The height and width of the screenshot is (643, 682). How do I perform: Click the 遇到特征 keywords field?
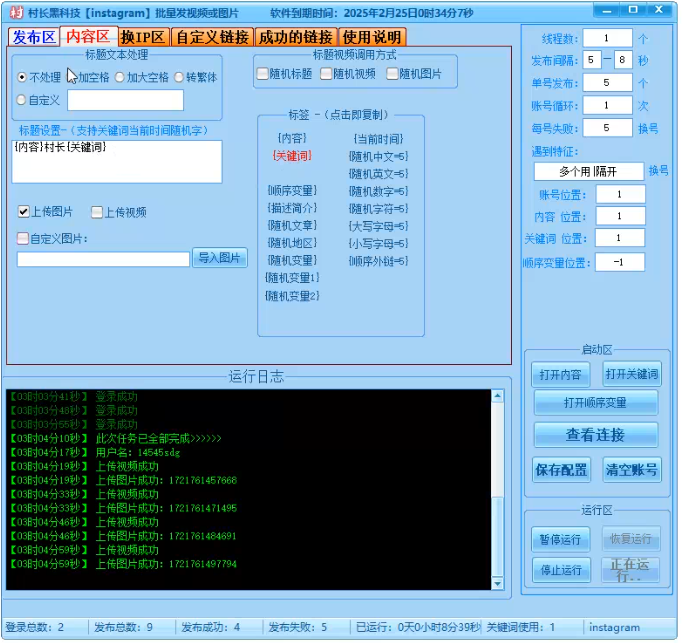coord(589,171)
